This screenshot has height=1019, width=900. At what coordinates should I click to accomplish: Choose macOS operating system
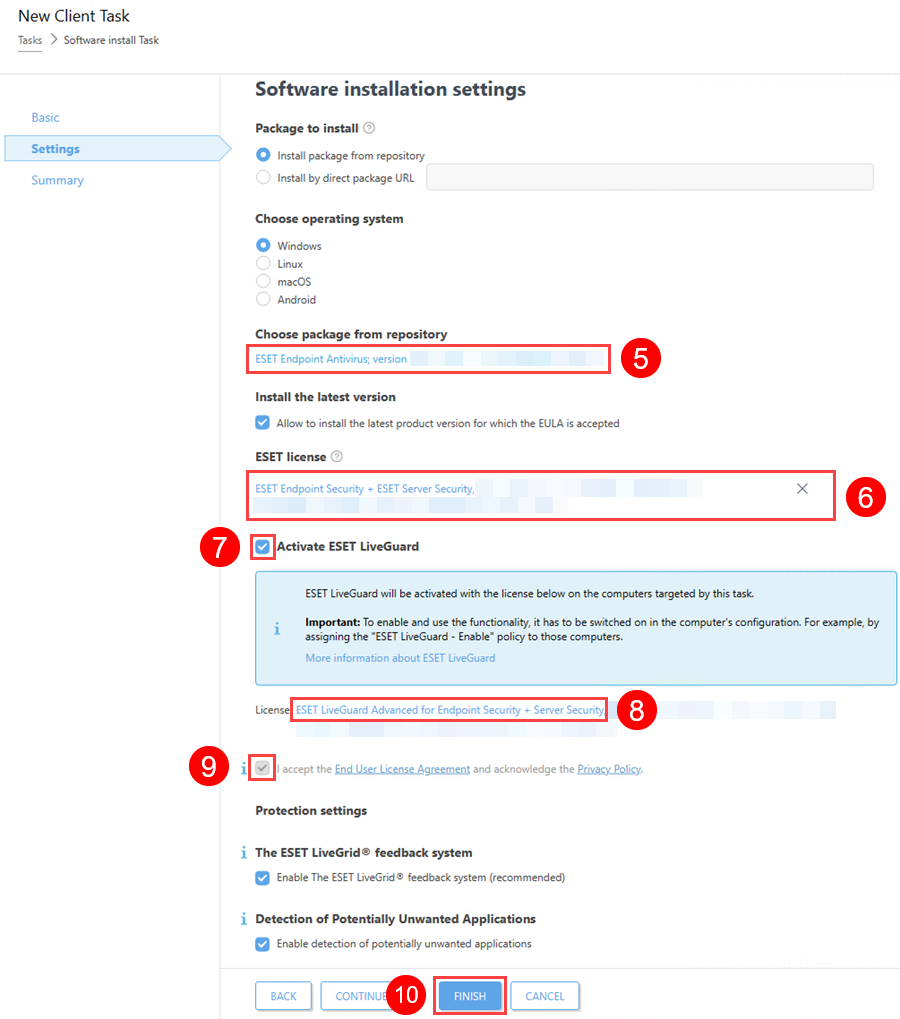263,281
